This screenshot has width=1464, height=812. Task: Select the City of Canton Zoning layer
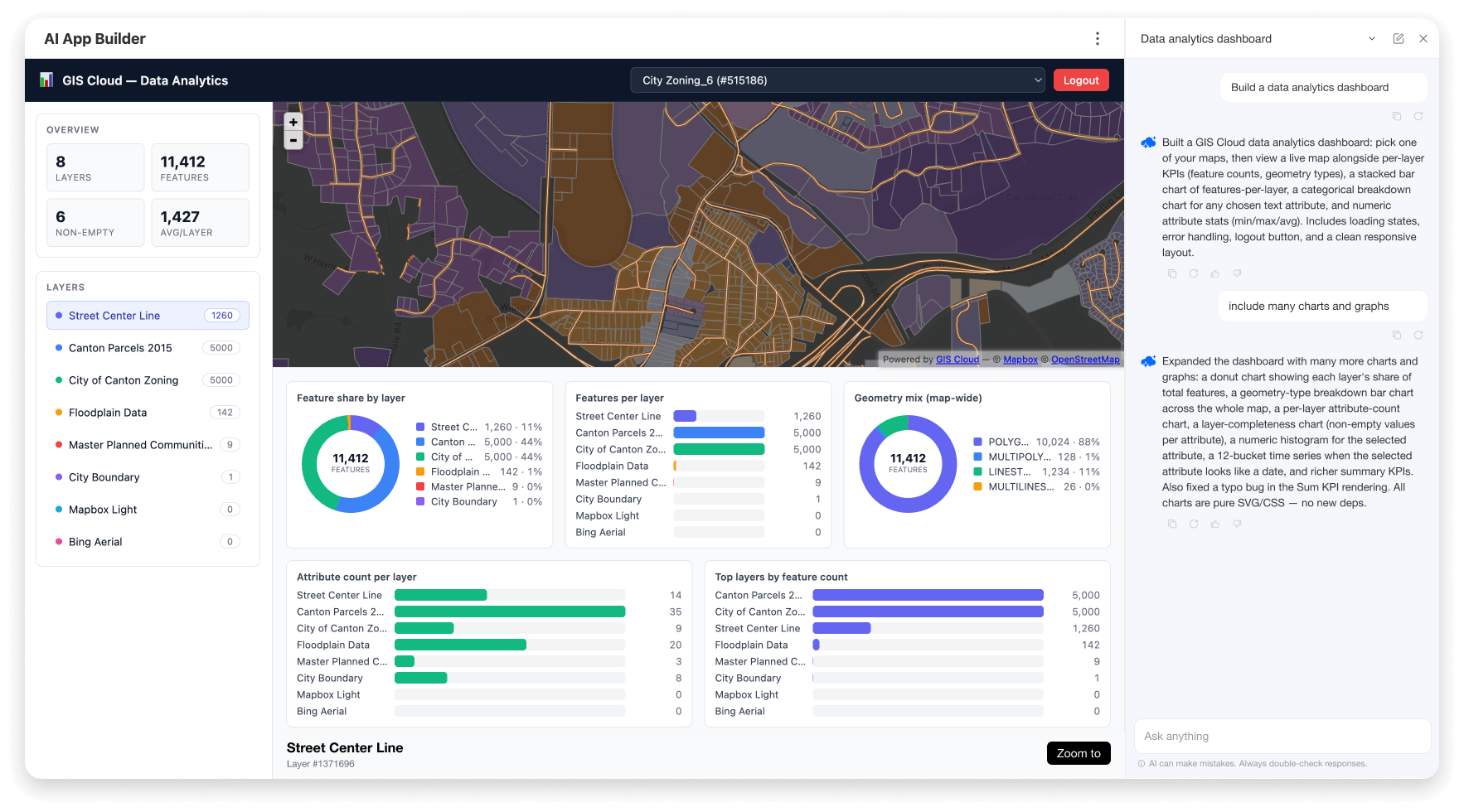click(x=148, y=380)
